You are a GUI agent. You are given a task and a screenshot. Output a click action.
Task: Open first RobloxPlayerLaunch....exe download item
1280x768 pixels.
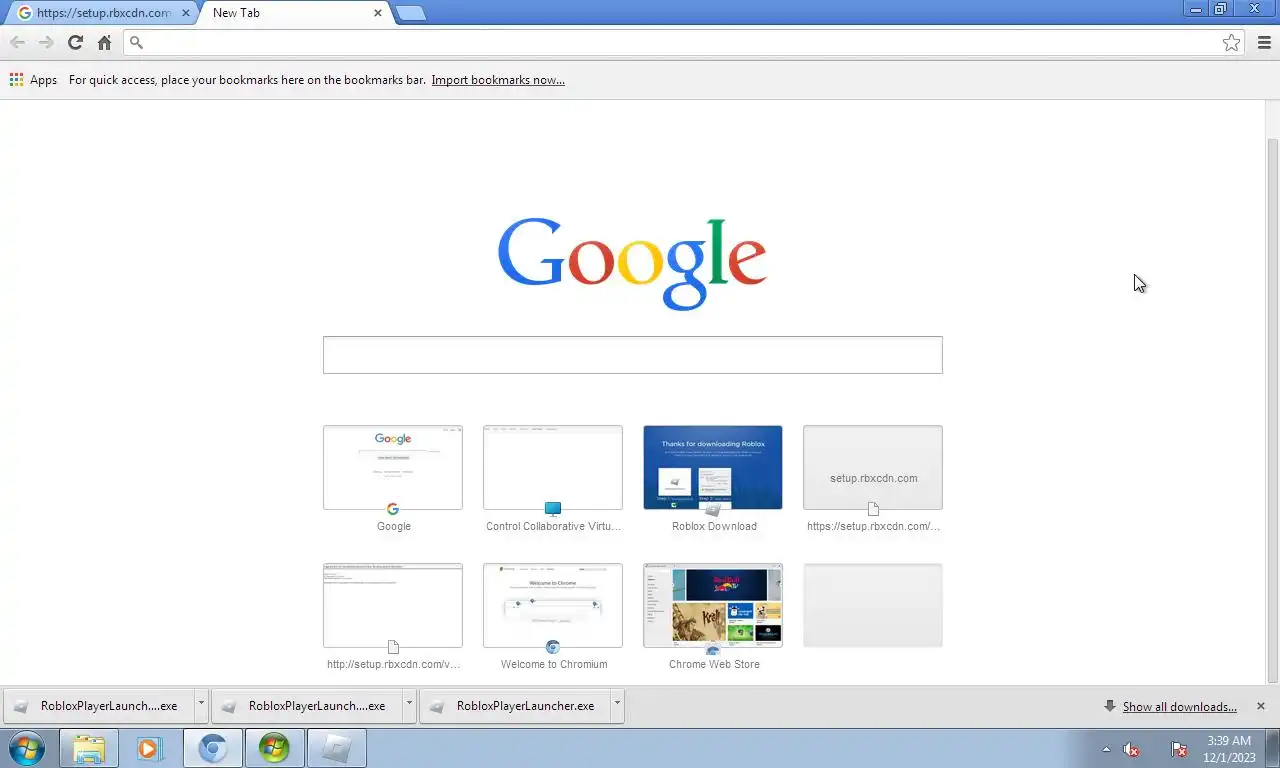coord(99,706)
